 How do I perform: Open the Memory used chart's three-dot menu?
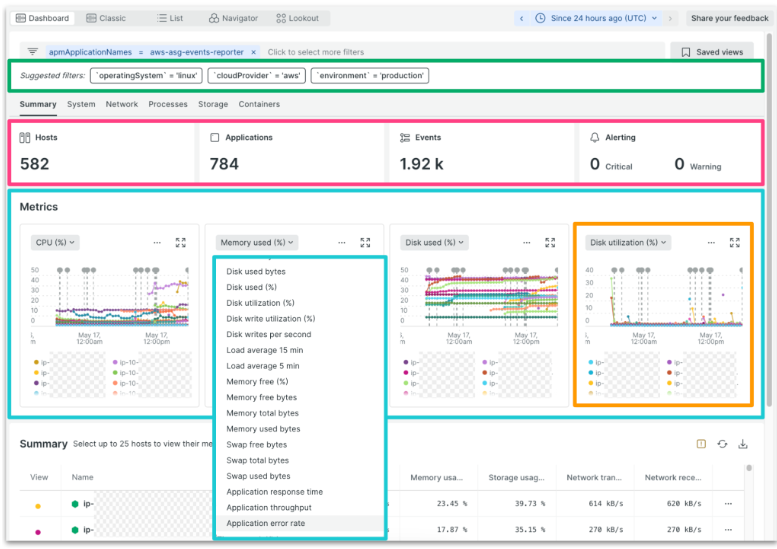[x=342, y=242]
